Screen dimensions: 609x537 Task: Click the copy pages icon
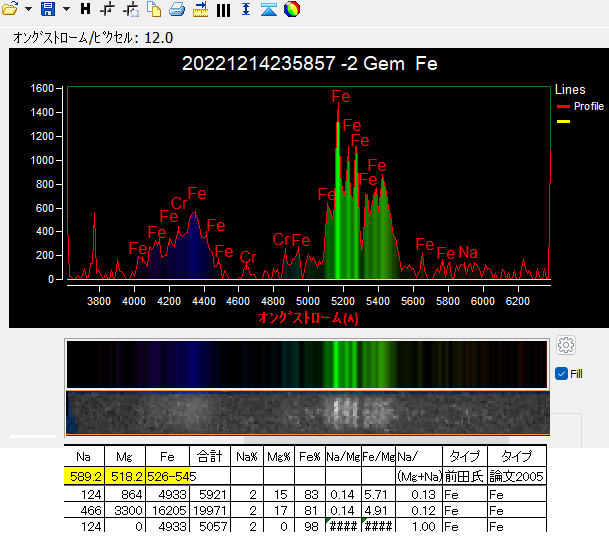[154, 9]
